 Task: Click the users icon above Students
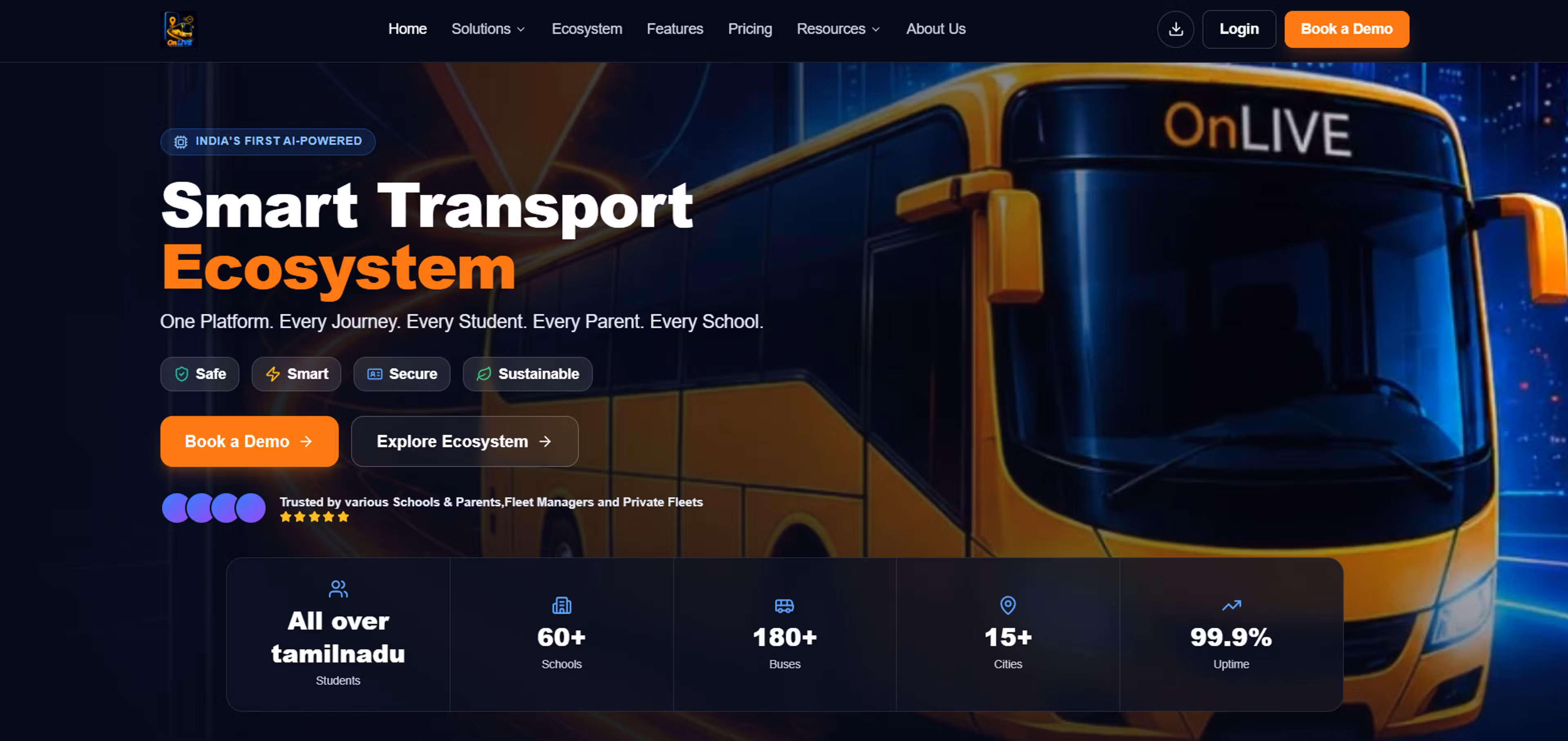(338, 588)
